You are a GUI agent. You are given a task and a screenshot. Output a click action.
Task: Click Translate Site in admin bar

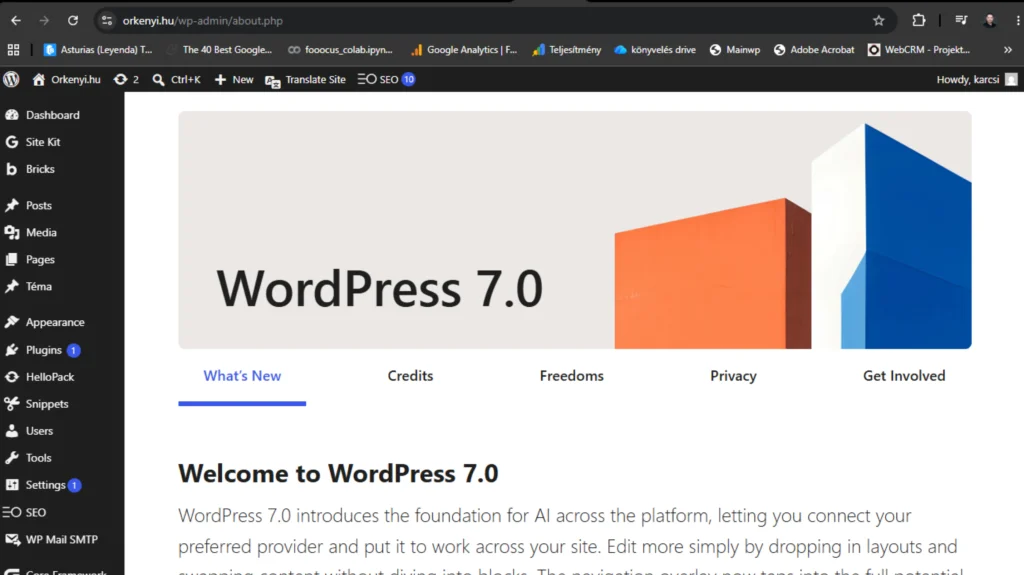306,79
